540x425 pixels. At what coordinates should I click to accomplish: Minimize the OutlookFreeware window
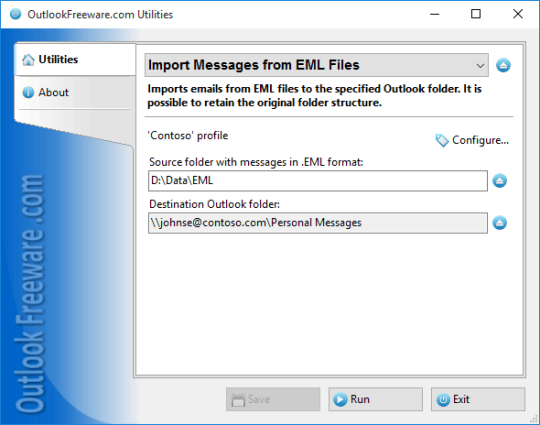pyautogui.click(x=435, y=14)
